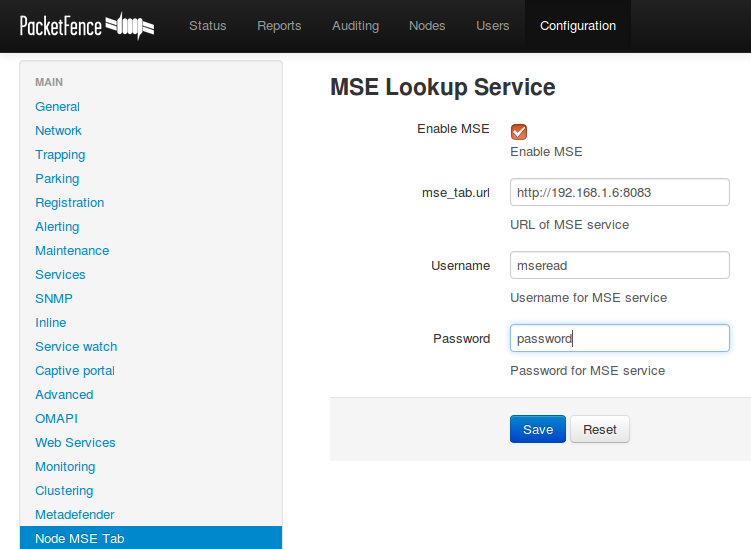Open Monitoring settings
Viewport: 751px width, 549px height.
[65, 466]
